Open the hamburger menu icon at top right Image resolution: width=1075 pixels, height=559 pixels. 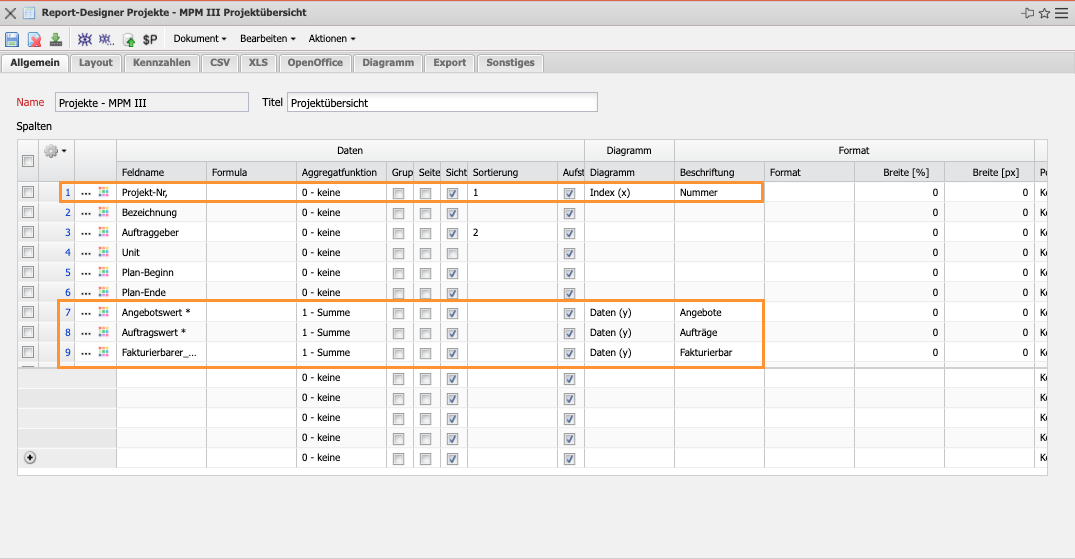[x=1061, y=13]
